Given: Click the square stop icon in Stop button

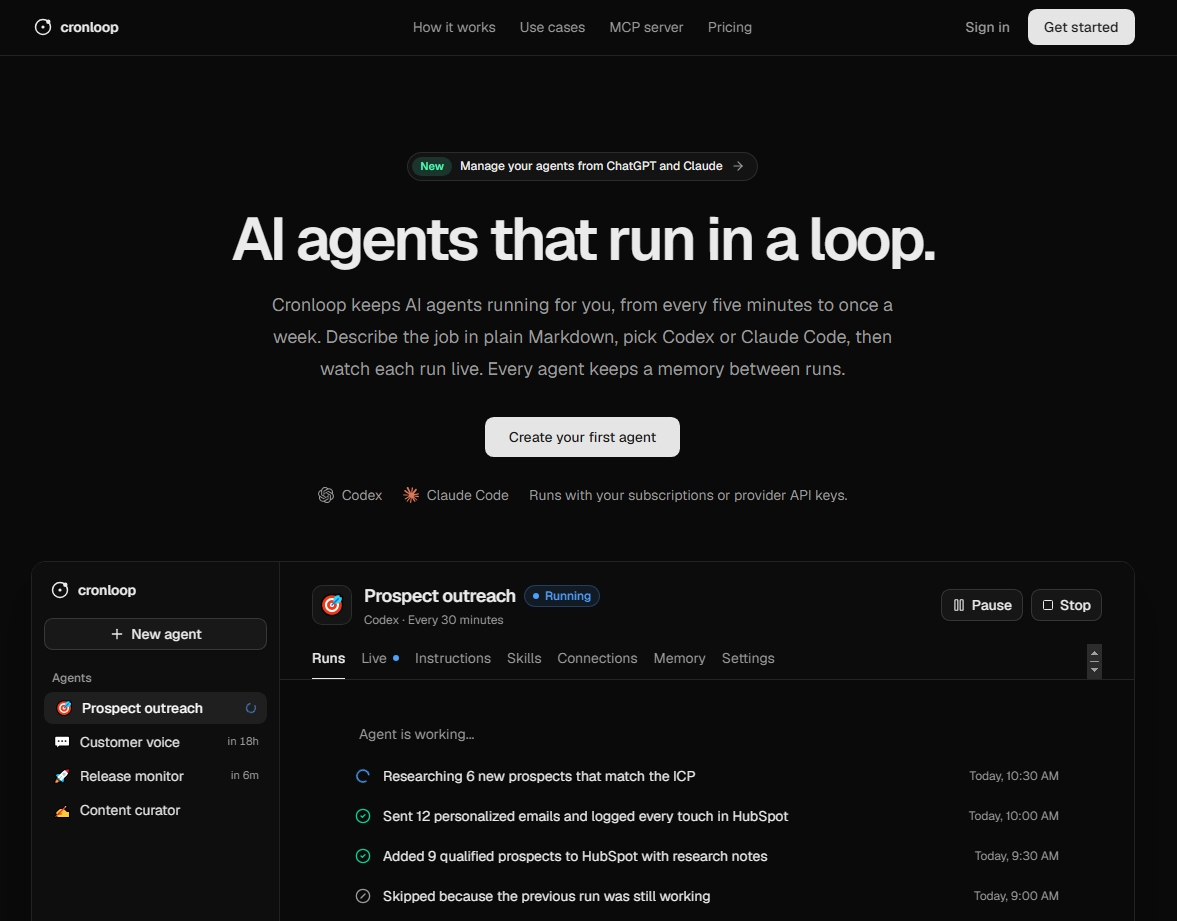Looking at the screenshot, I should pyautogui.click(x=1048, y=605).
